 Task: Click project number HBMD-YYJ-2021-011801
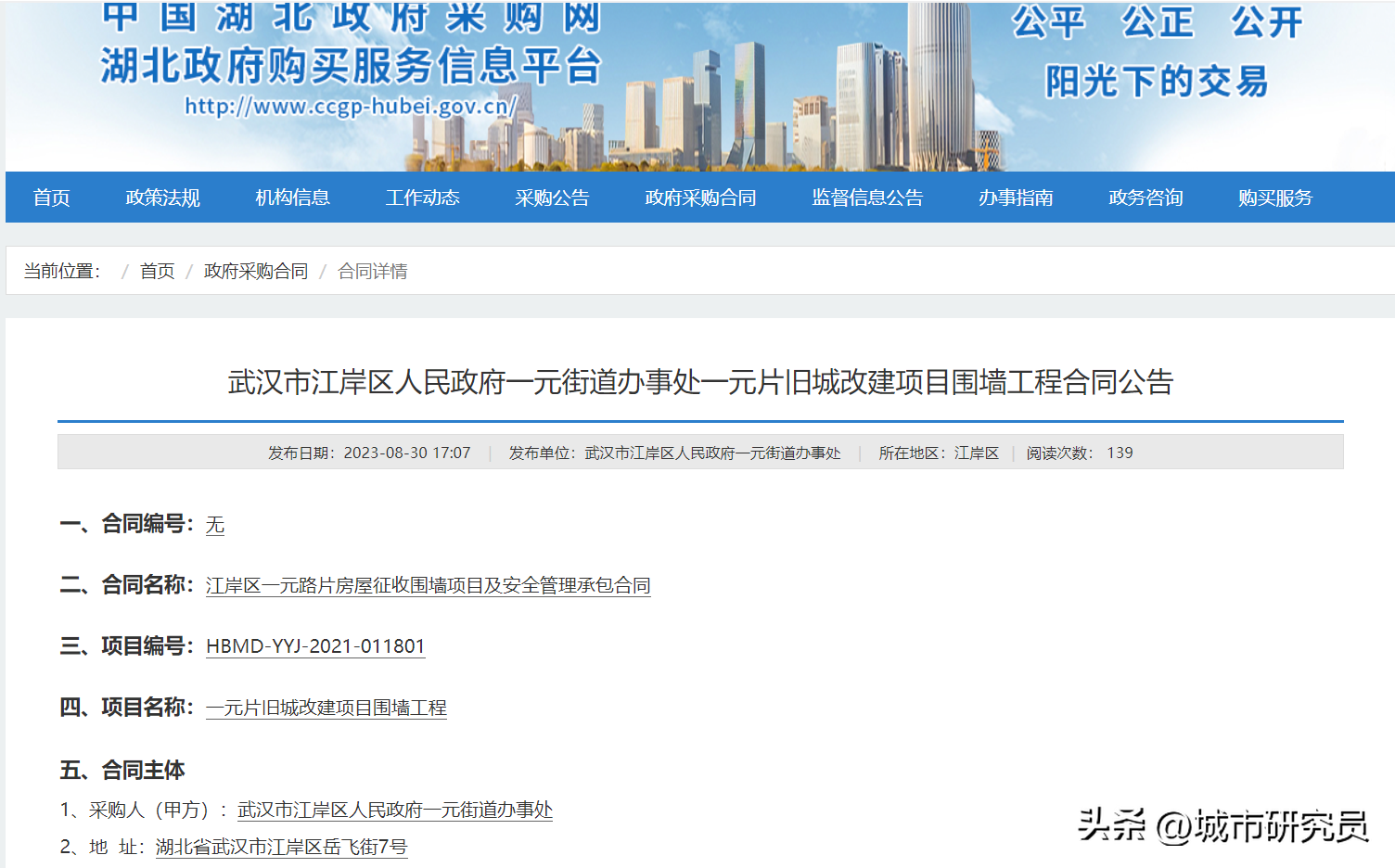click(315, 646)
